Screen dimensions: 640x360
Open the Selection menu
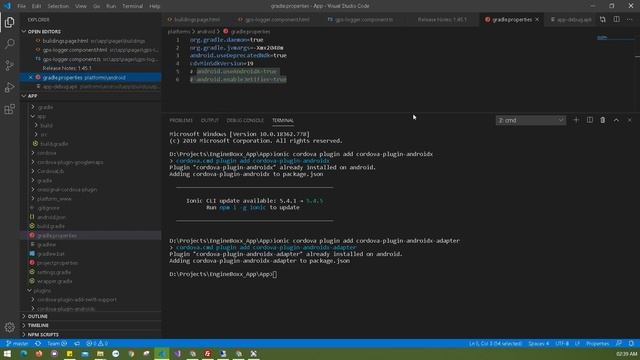pyautogui.click(x=58, y=6)
